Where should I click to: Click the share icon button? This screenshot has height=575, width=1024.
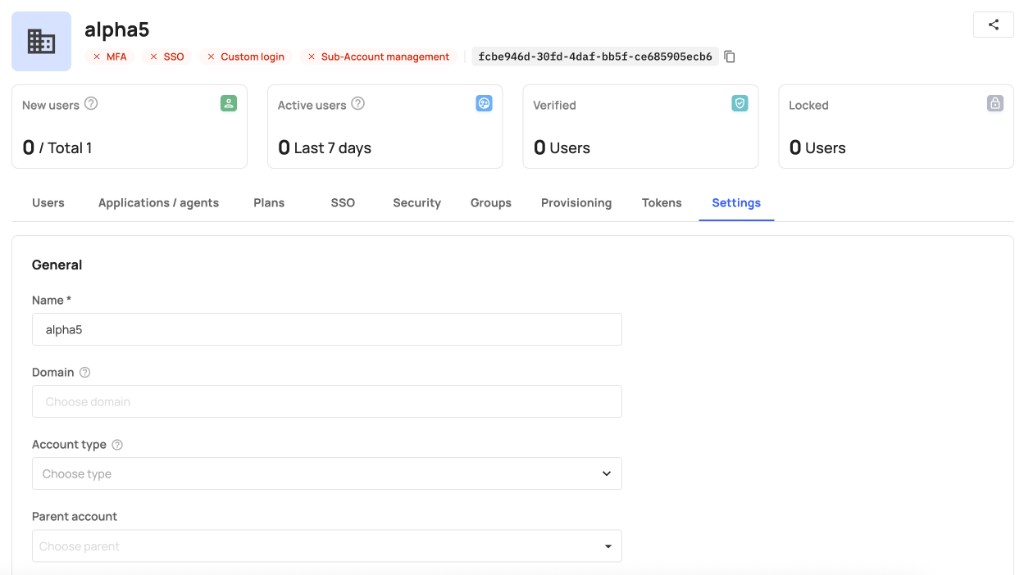[993, 25]
